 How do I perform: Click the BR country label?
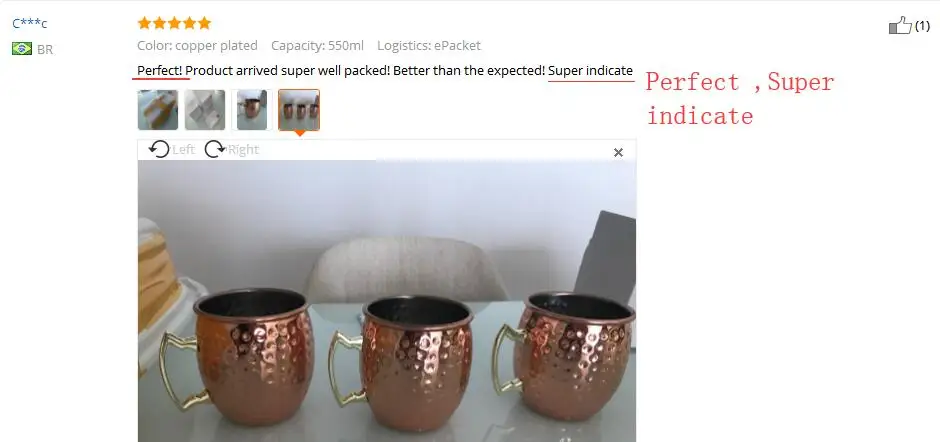(45, 50)
